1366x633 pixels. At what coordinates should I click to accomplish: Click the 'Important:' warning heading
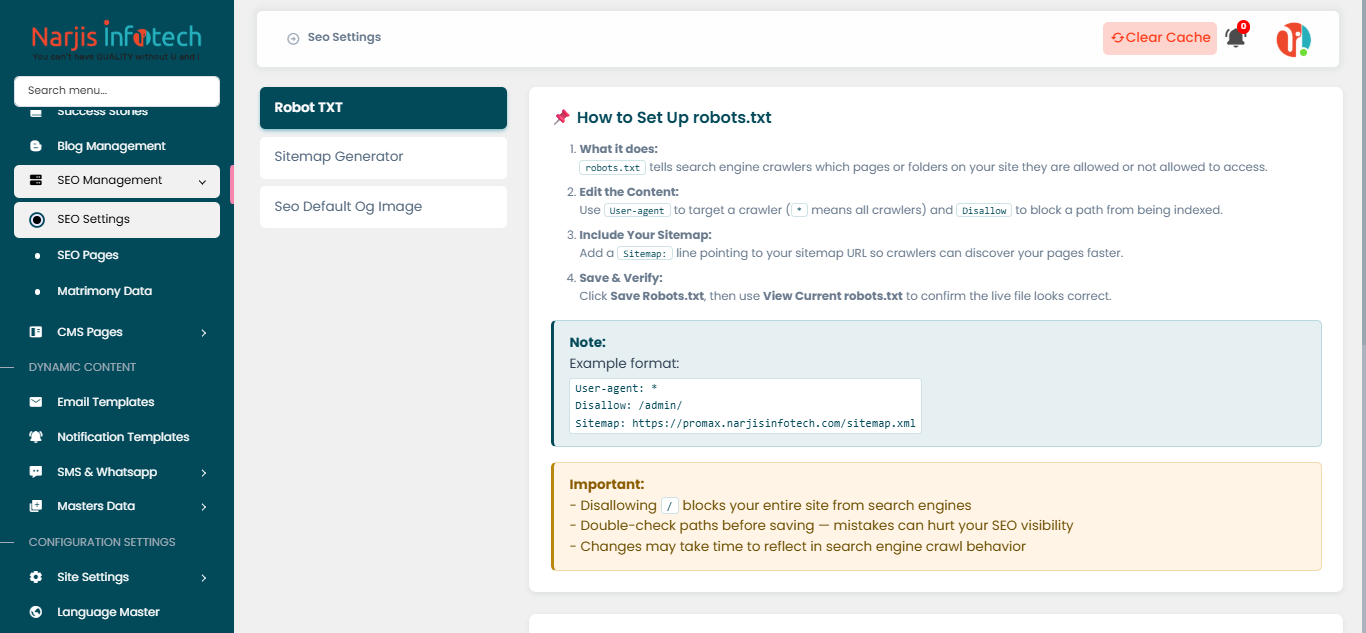(607, 484)
